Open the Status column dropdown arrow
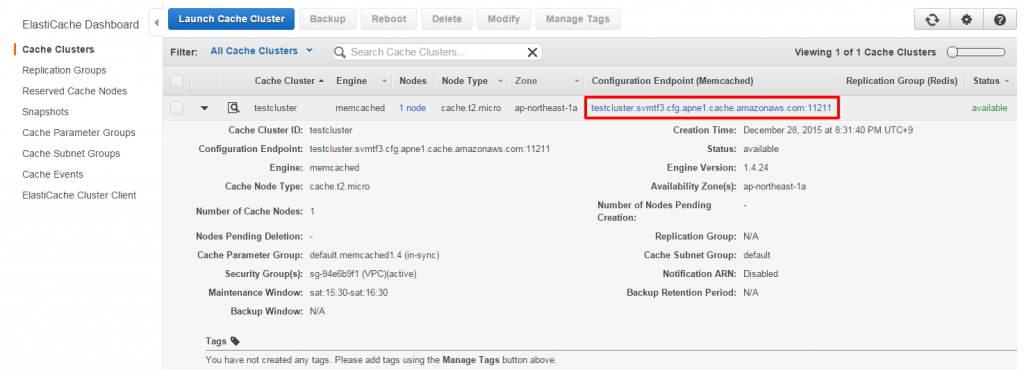The width and height of the screenshot is (1024, 370). (1007, 82)
